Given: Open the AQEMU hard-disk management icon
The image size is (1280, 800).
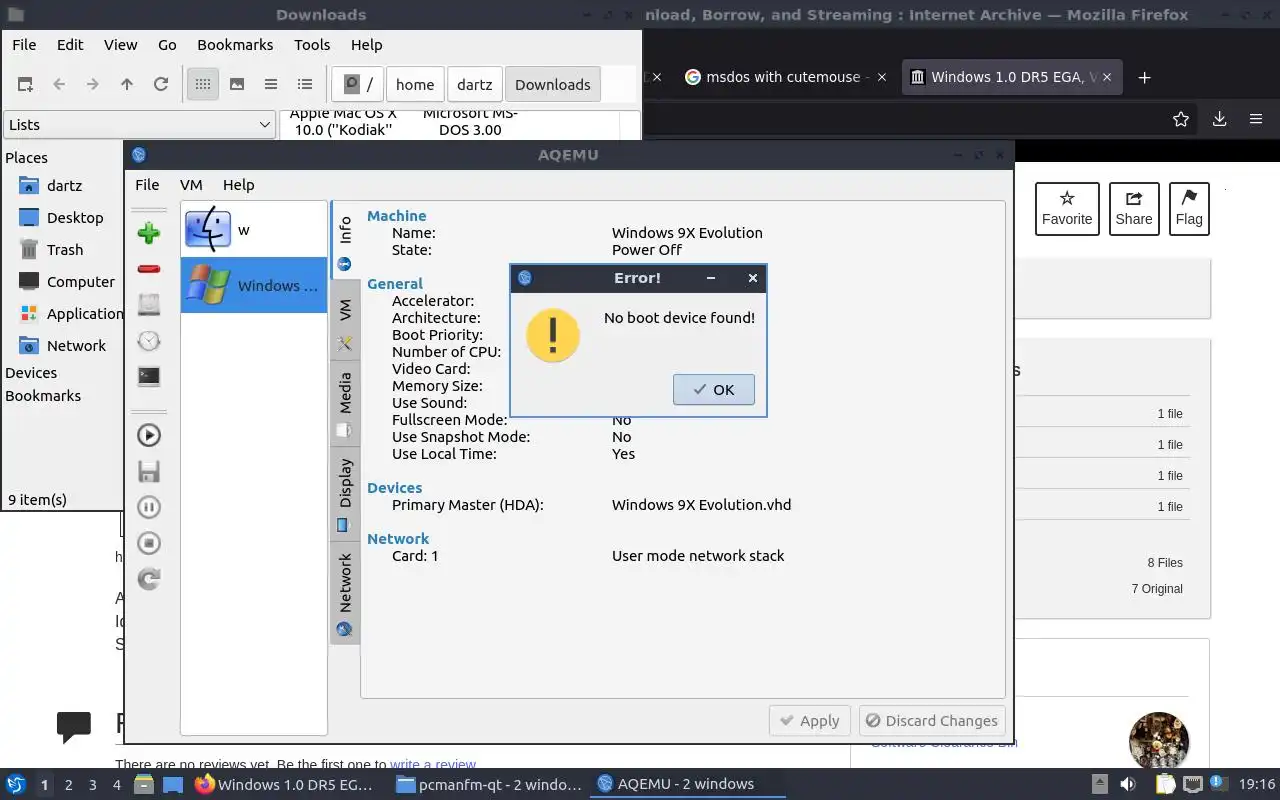Looking at the screenshot, I should (x=149, y=305).
